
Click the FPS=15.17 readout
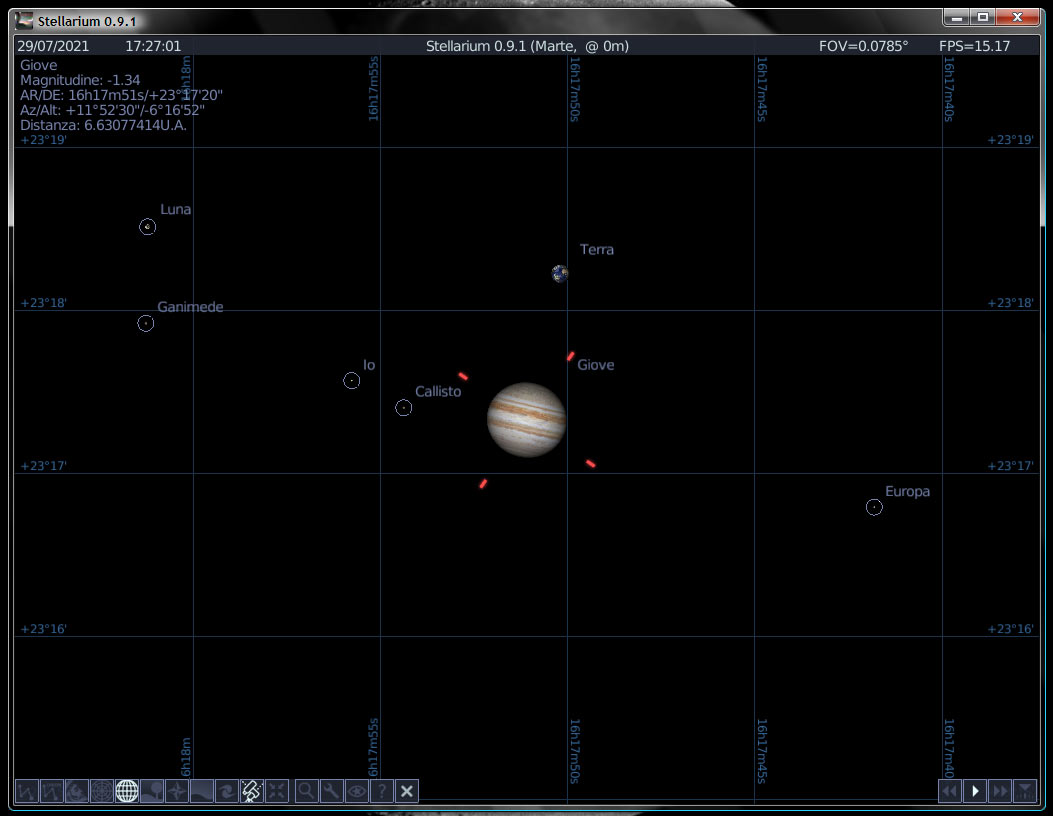pyautogui.click(x=974, y=46)
